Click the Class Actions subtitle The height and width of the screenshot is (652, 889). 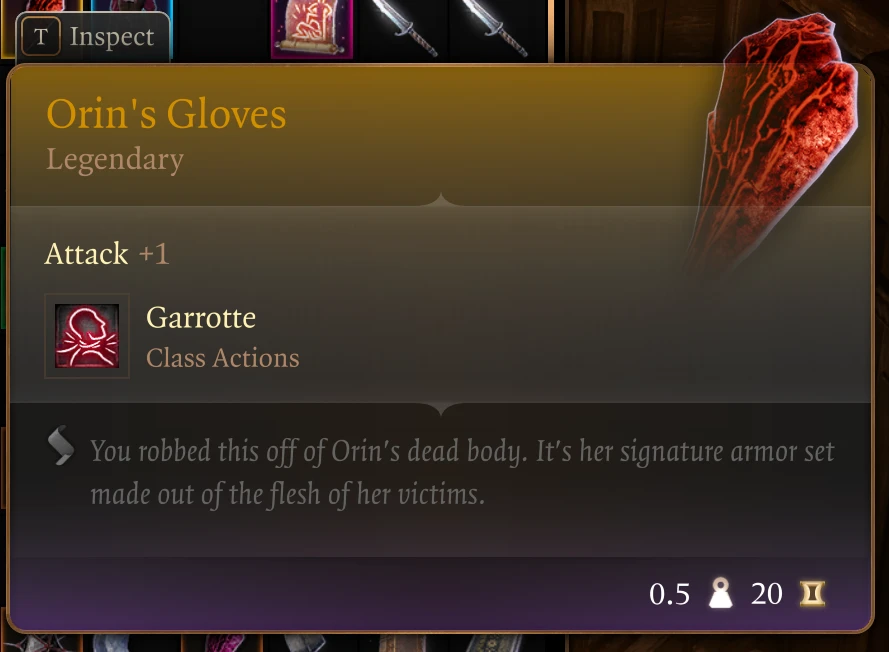point(223,358)
